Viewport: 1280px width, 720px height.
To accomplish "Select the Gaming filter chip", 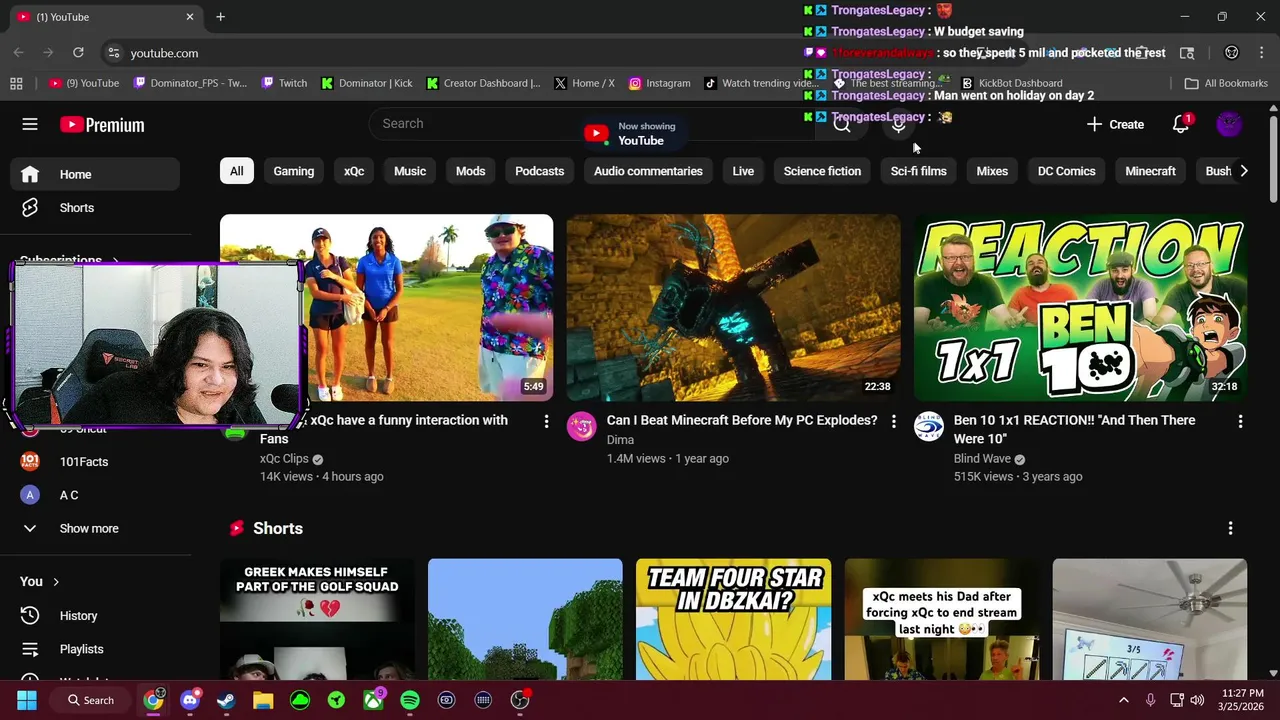I will tap(294, 171).
